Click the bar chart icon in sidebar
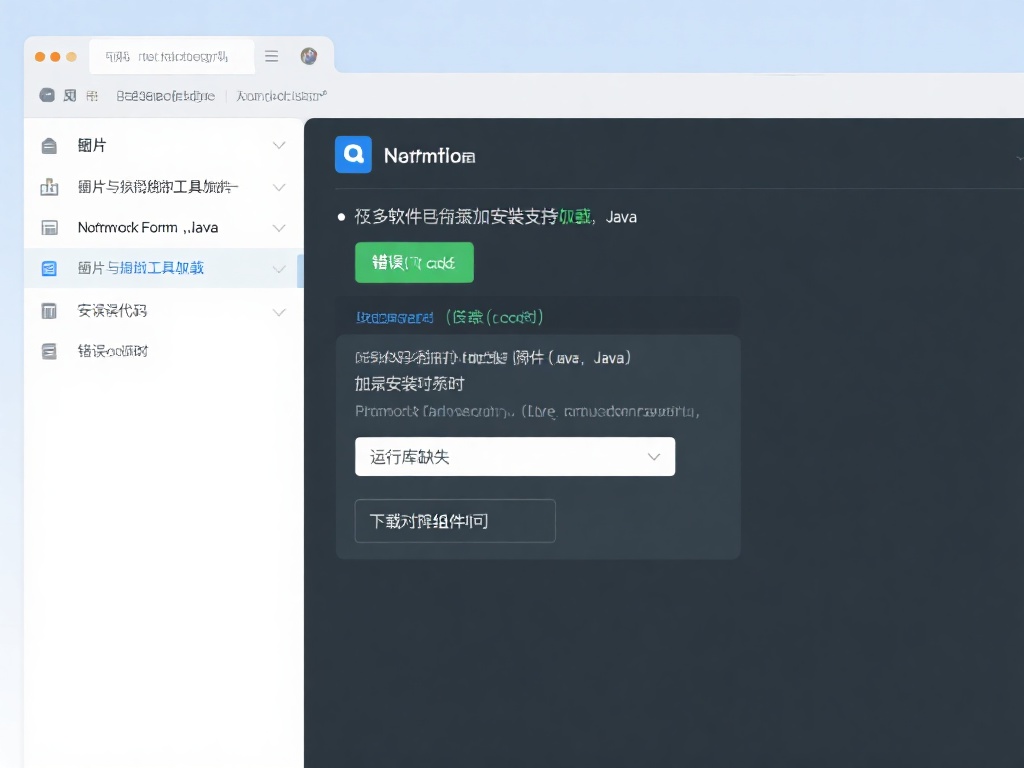 (x=49, y=187)
